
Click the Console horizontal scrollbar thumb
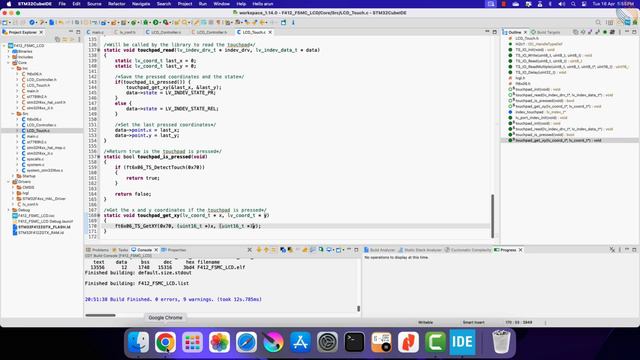coord(100,315)
